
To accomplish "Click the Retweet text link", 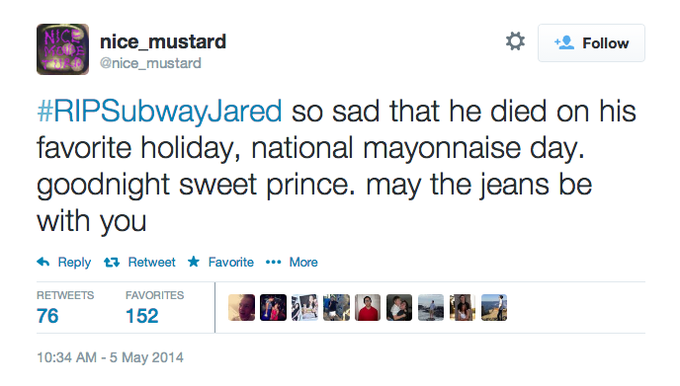I will pos(151,262).
